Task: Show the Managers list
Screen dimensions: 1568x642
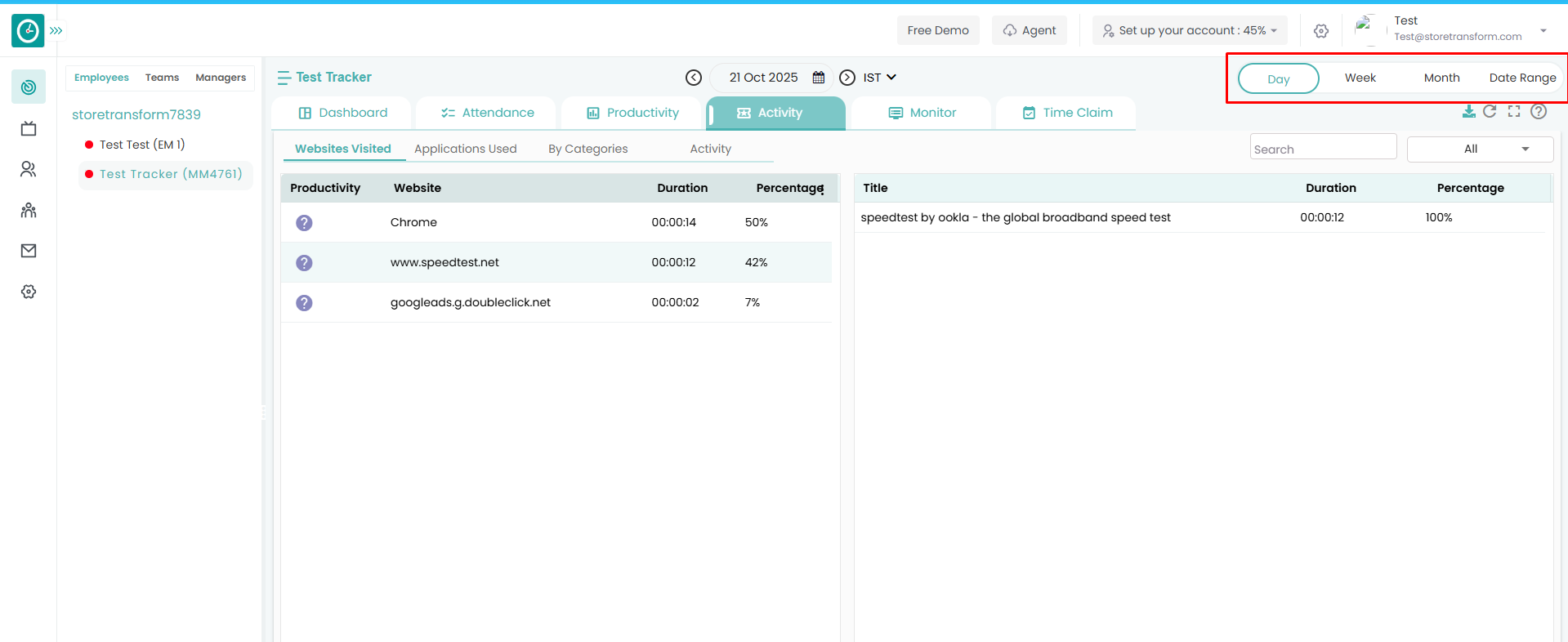Action: coord(221,78)
